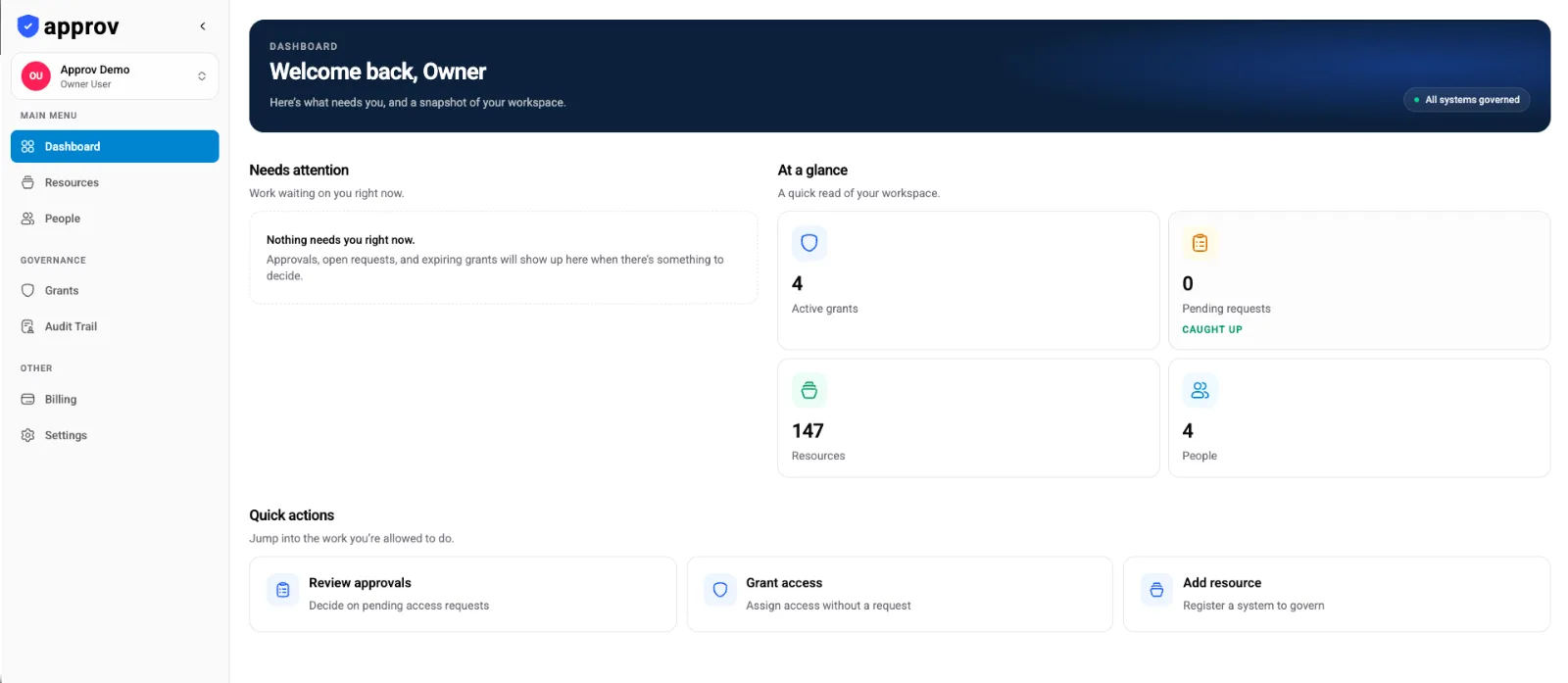Click the "Welcome back, Owner" heading
This screenshot has width=1568, height=683.
coord(377,72)
